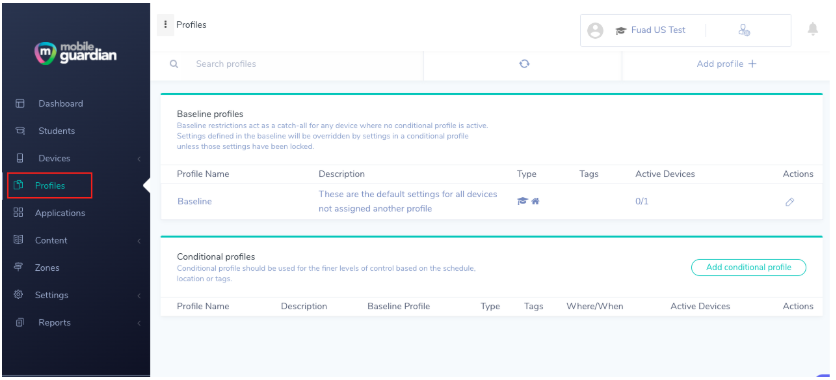Screen dimensions: 836x380
Task: Open the three-dot menu beside Profiles title
Action: (x=165, y=25)
